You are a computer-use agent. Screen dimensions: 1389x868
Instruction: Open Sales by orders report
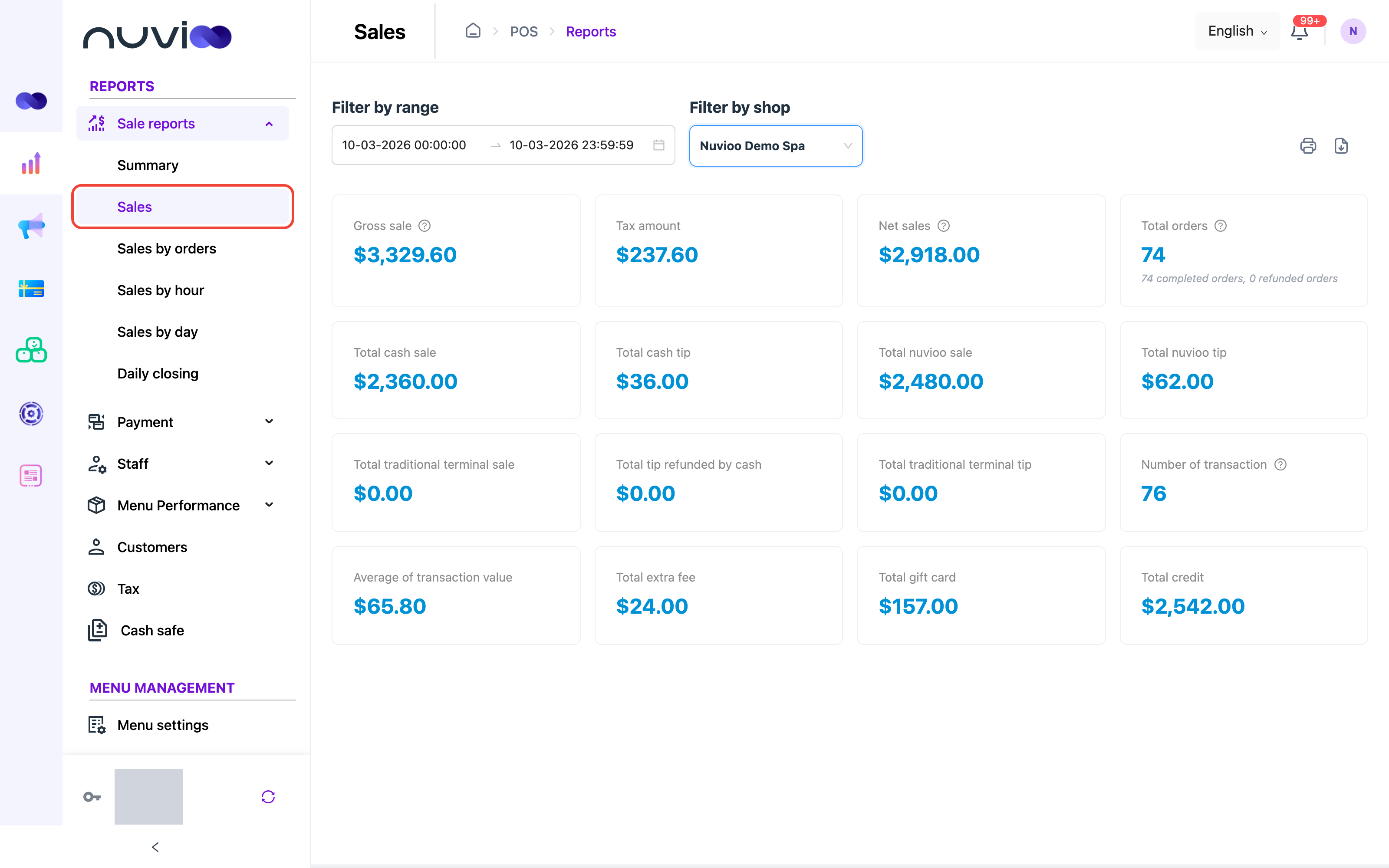click(166, 249)
